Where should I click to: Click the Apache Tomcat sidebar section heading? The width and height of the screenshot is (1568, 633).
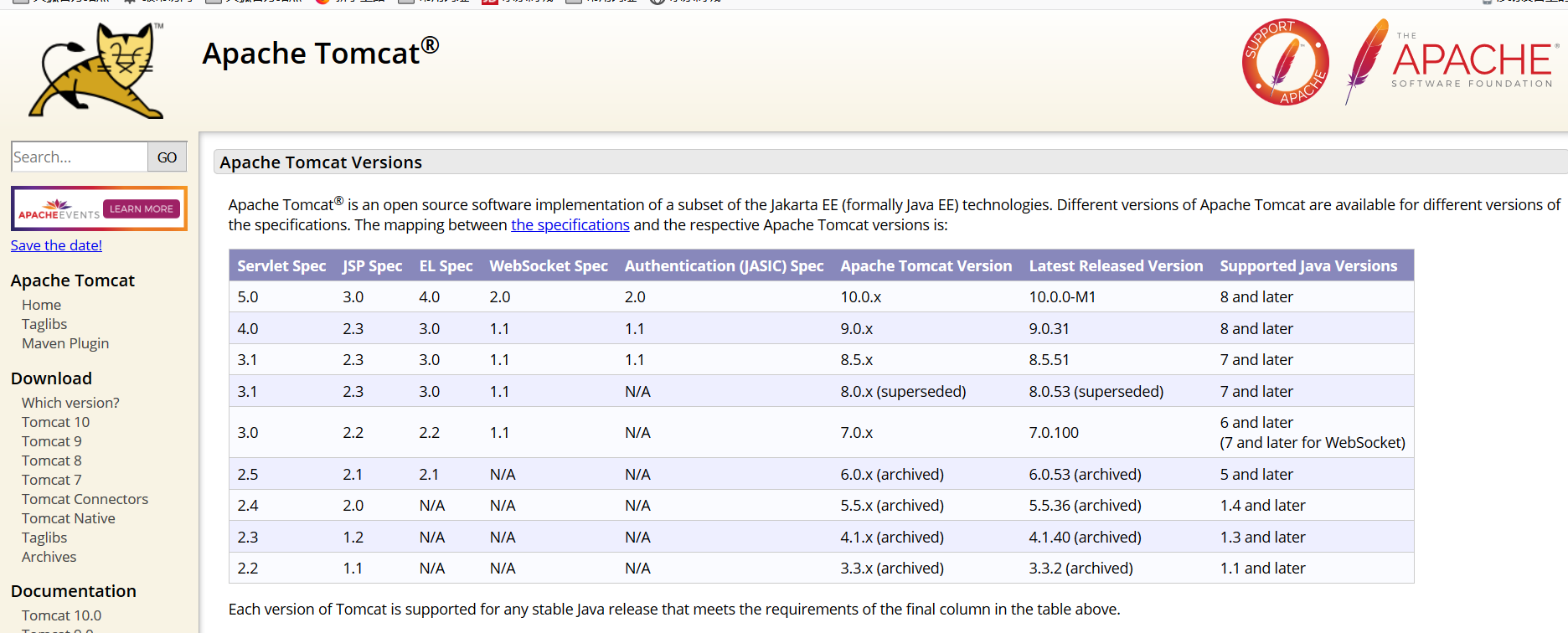pos(73,280)
